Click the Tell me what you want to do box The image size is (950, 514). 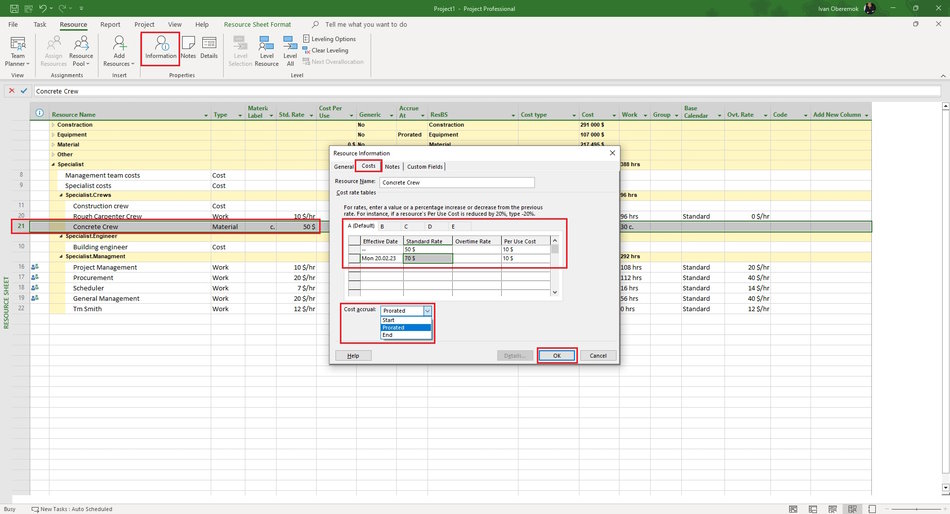point(366,24)
